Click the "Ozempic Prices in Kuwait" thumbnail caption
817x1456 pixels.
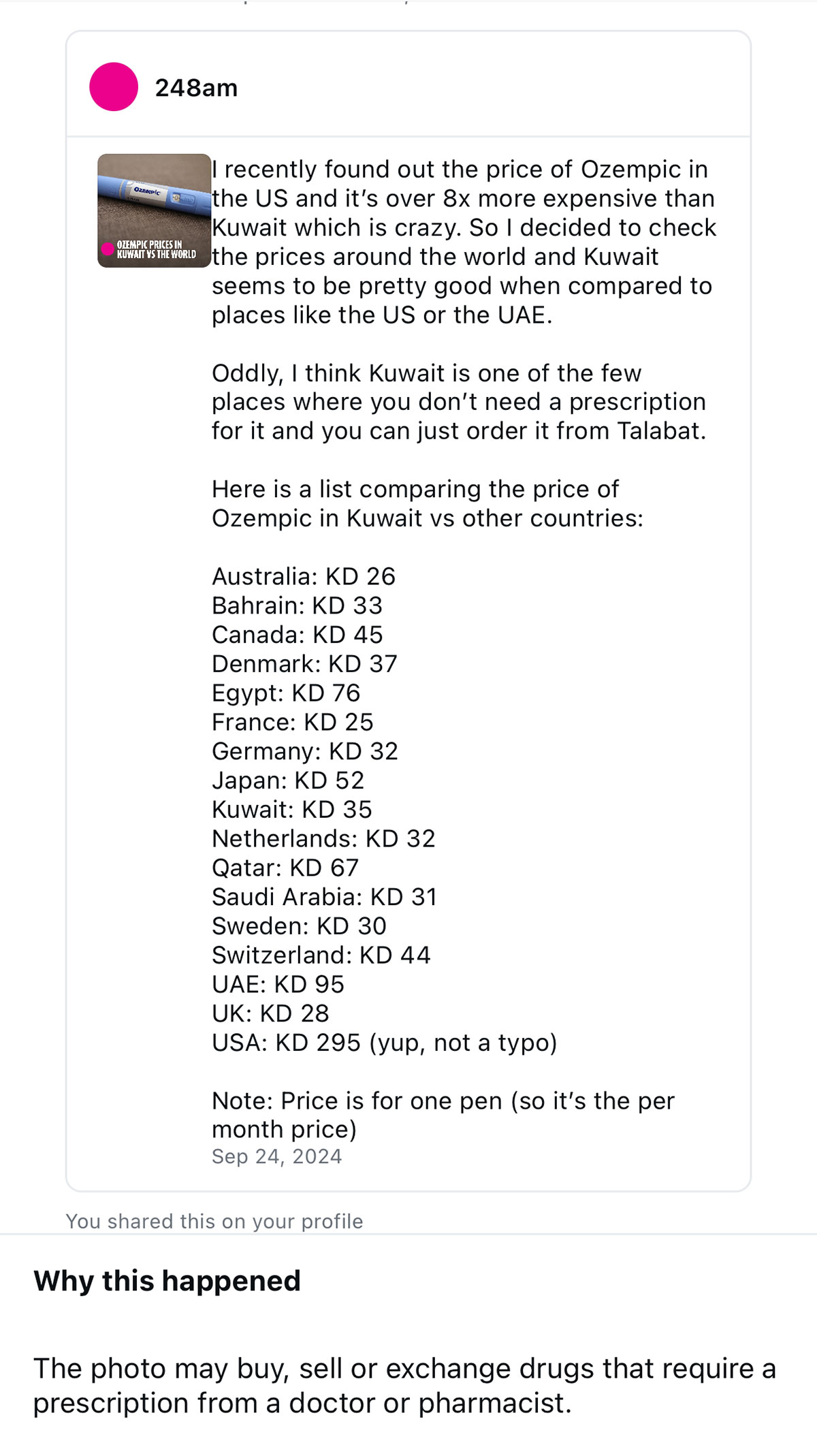click(x=157, y=249)
